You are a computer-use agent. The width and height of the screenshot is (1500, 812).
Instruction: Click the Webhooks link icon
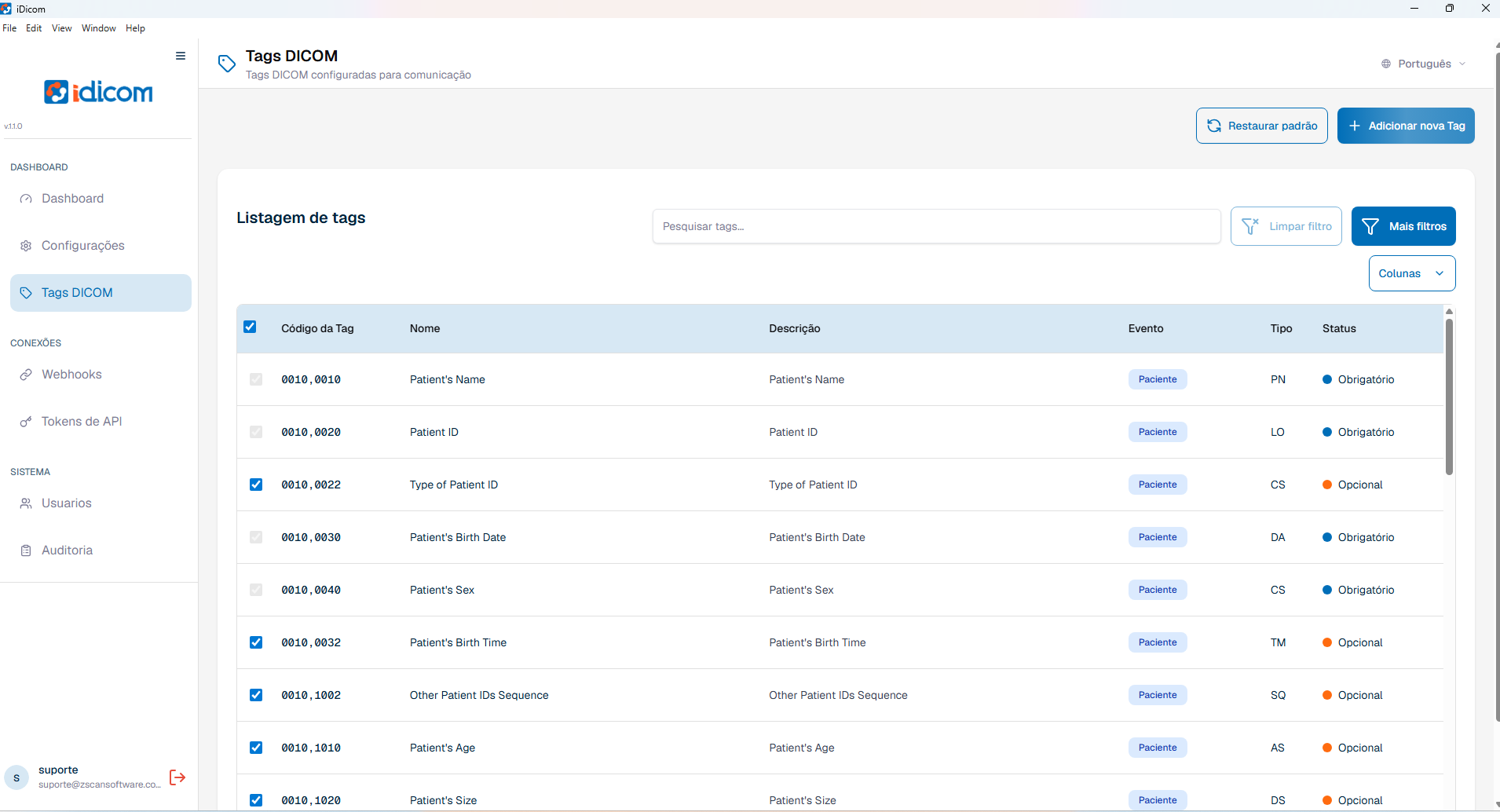[x=26, y=375]
